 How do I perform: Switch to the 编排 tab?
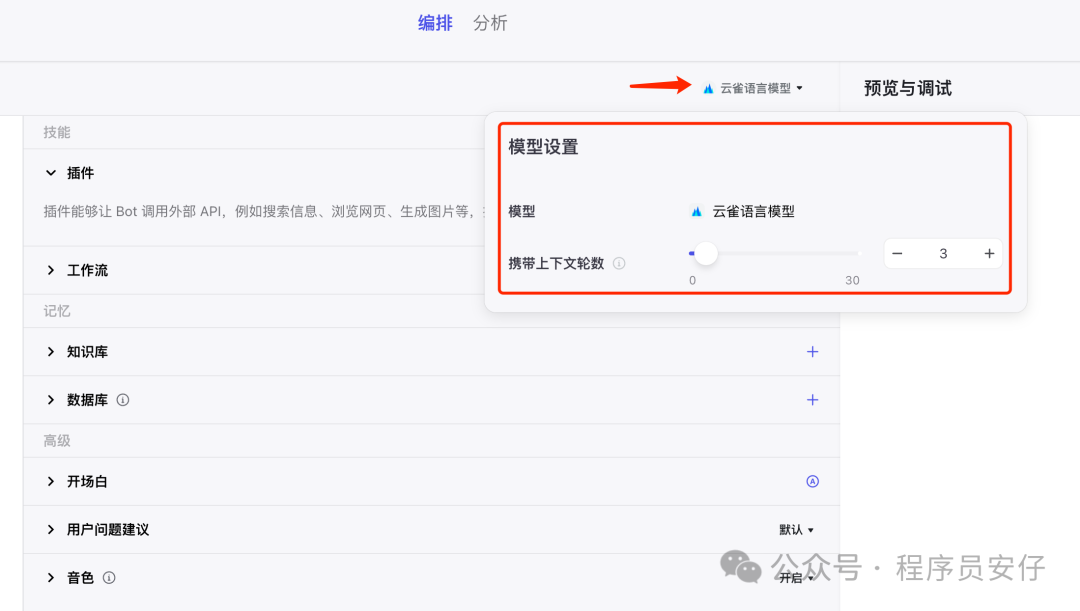click(x=435, y=23)
